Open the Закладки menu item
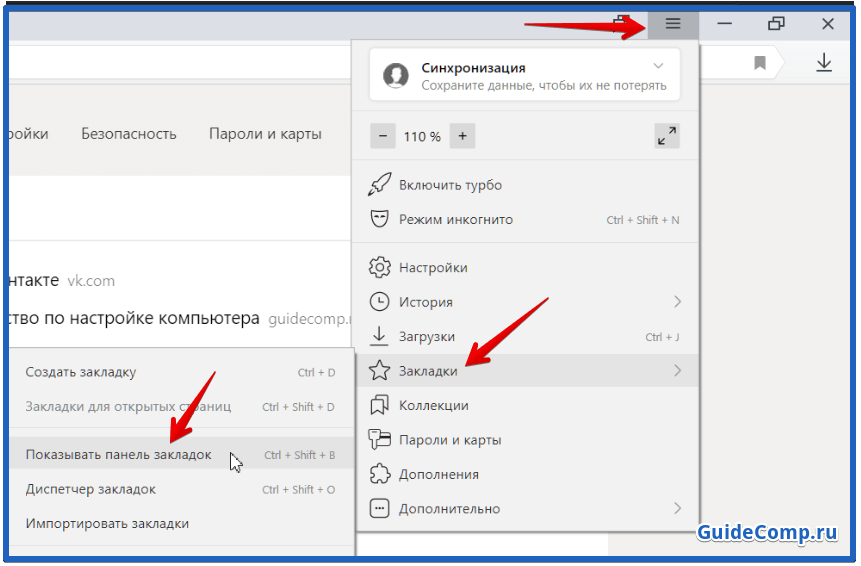861x566 pixels. (x=428, y=371)
